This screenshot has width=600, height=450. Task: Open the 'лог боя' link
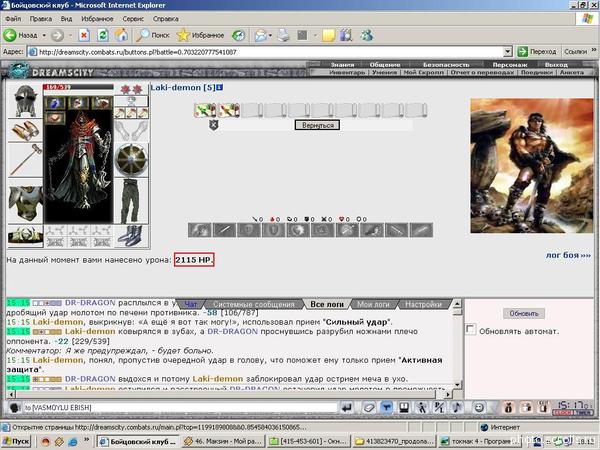click(x=568, y=255)
